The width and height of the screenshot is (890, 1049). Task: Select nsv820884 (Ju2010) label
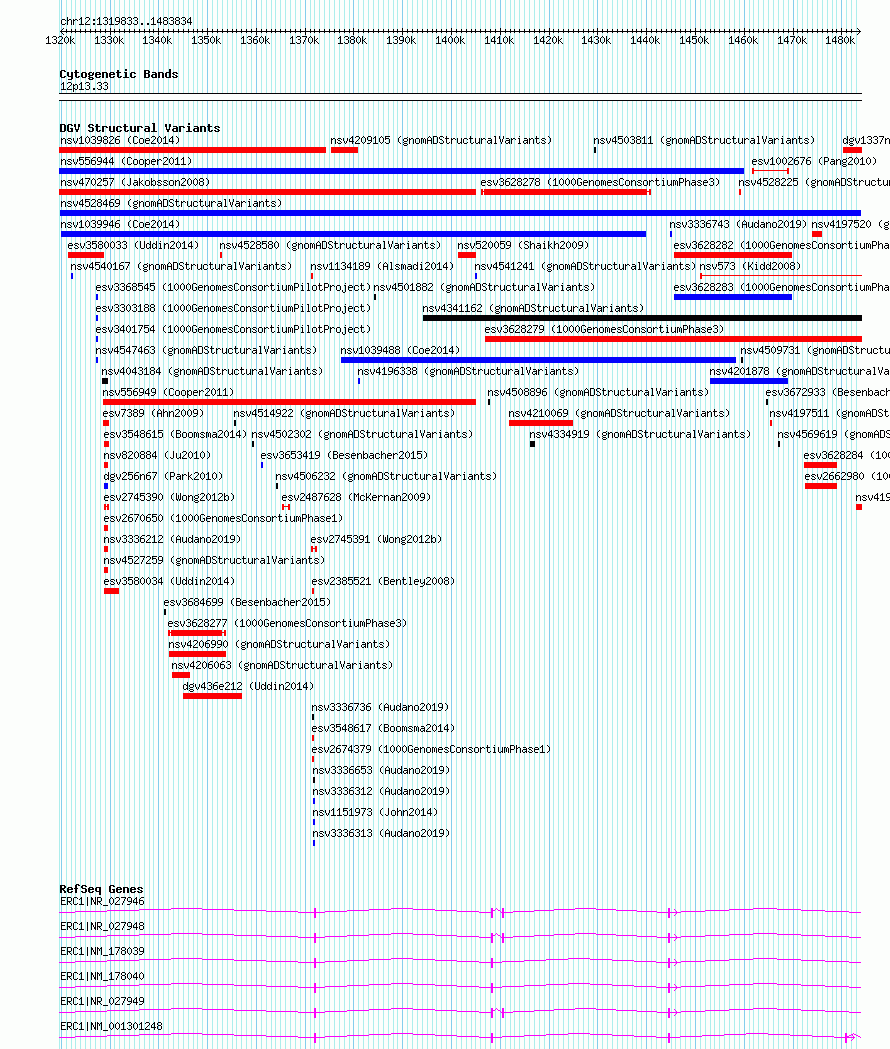tap(157, 456)
